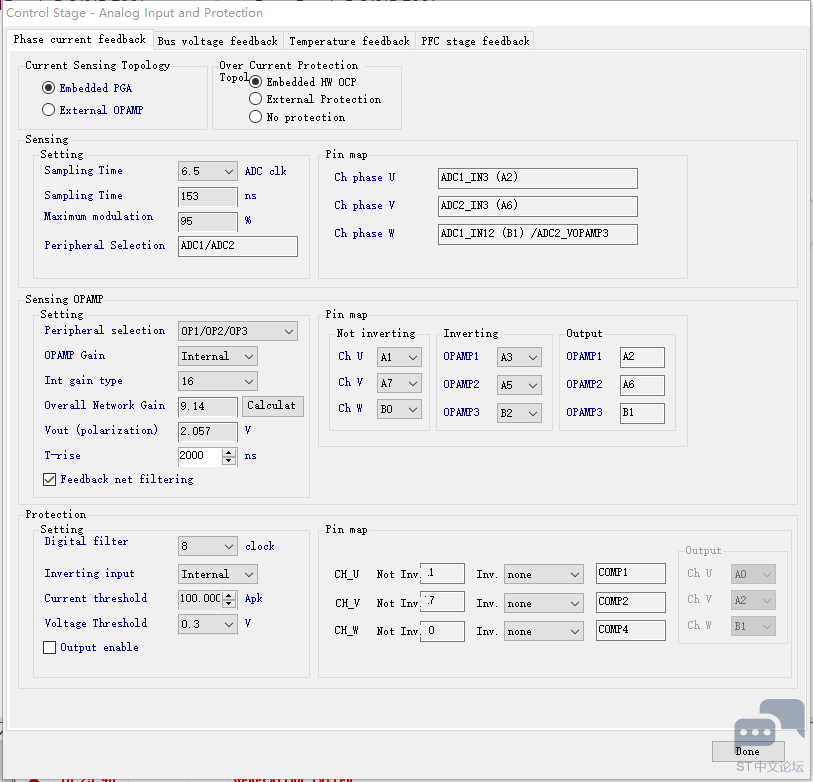The height and width of the screenshot is (782, 813).
Task: Switch to Bus voltage feedback tab
Action: tap(217, 41)
